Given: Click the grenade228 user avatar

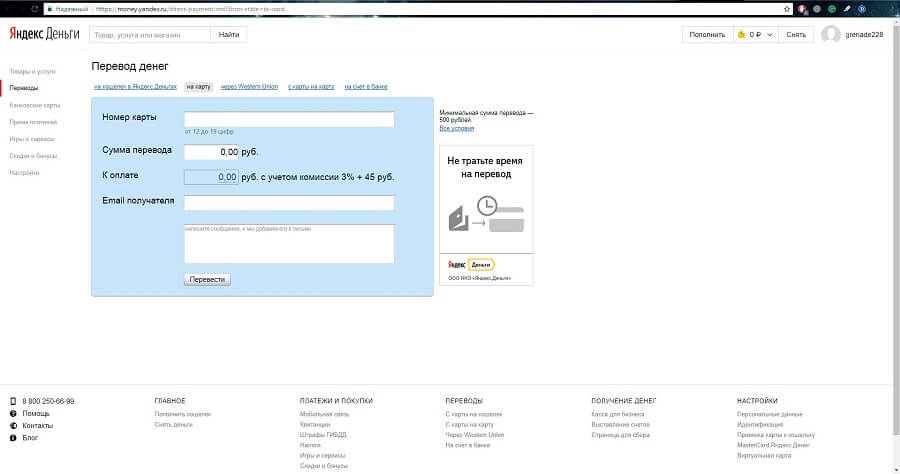Looking at the screenshot, I should coord(831,34).
